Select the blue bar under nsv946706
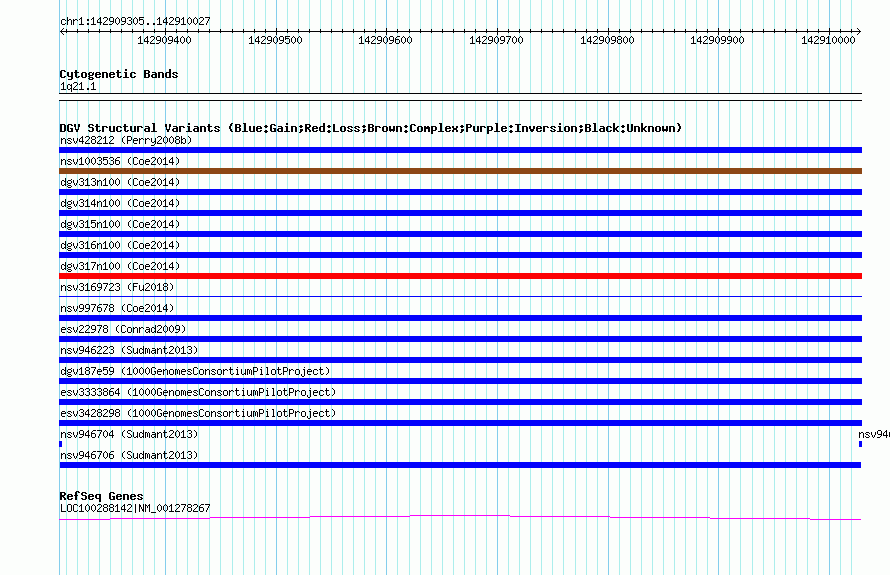 click(460, 465)
